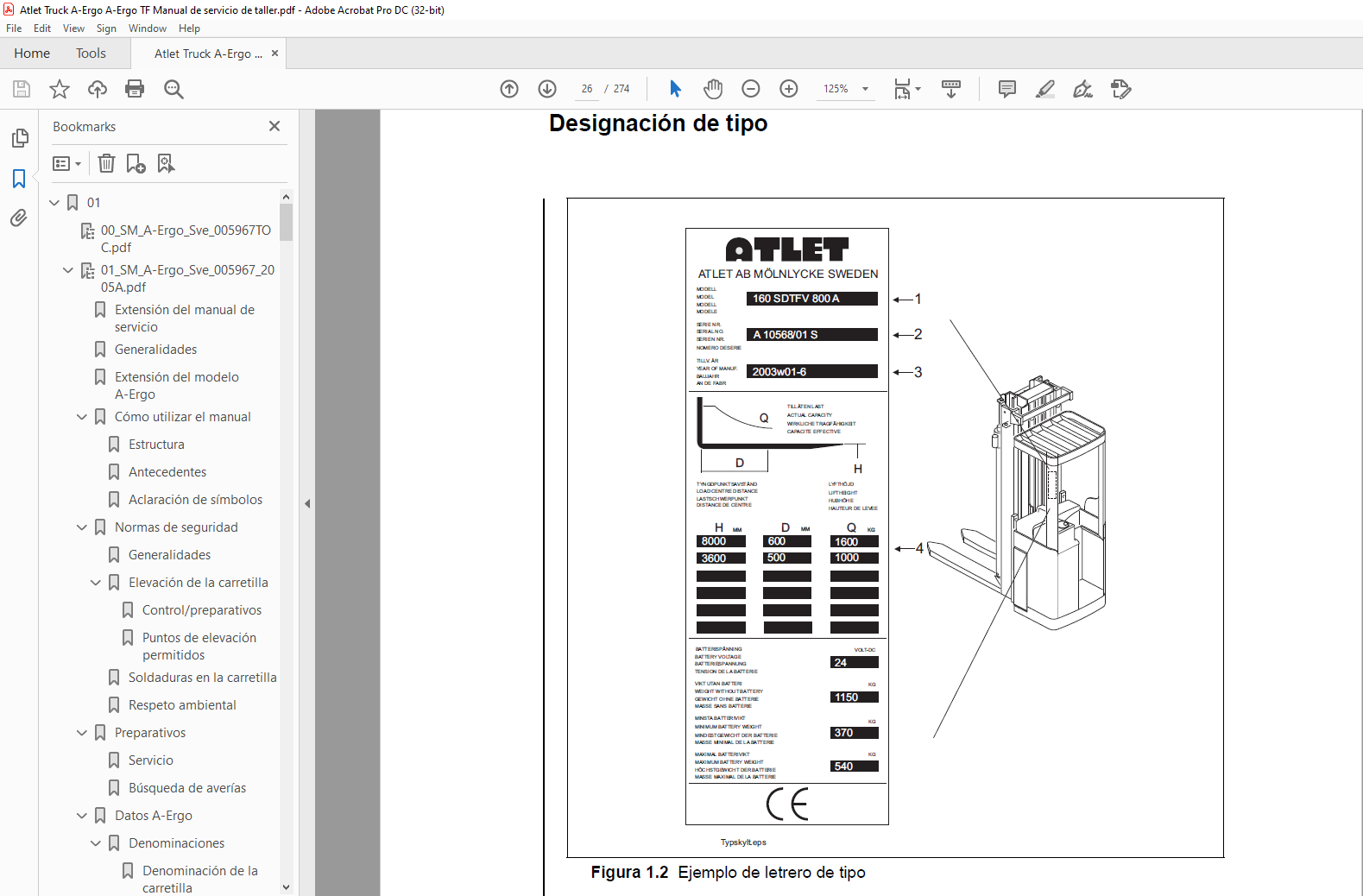1363x896 pixels.
Task: Open bookmark 00_SM_A-Ergo_Sve_005967TOC.pdf
Action: pyautogui.click(x=186, y=239)
